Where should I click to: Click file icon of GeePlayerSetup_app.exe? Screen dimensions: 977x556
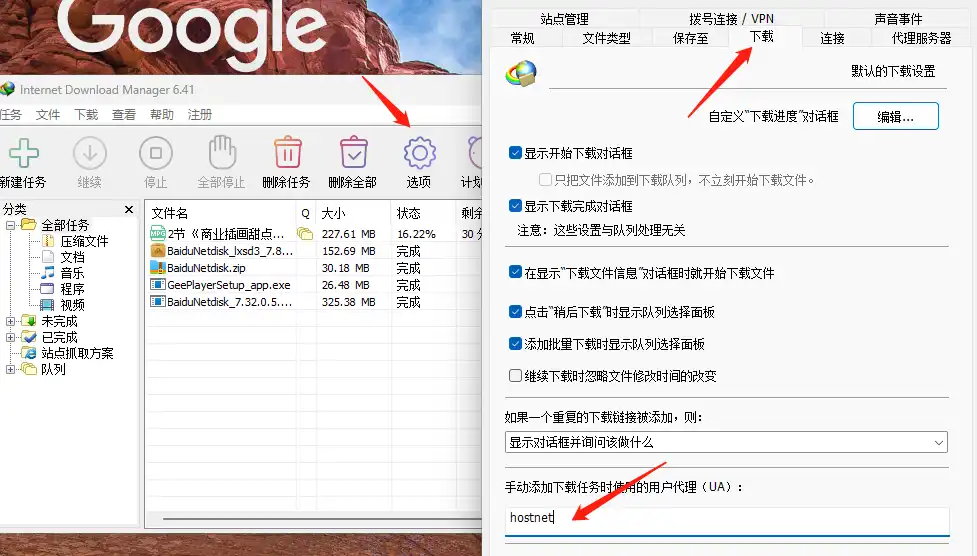coord(158,285)
